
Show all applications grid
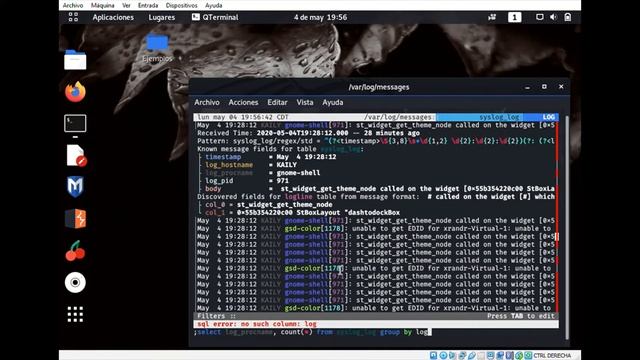pos(75,314)
